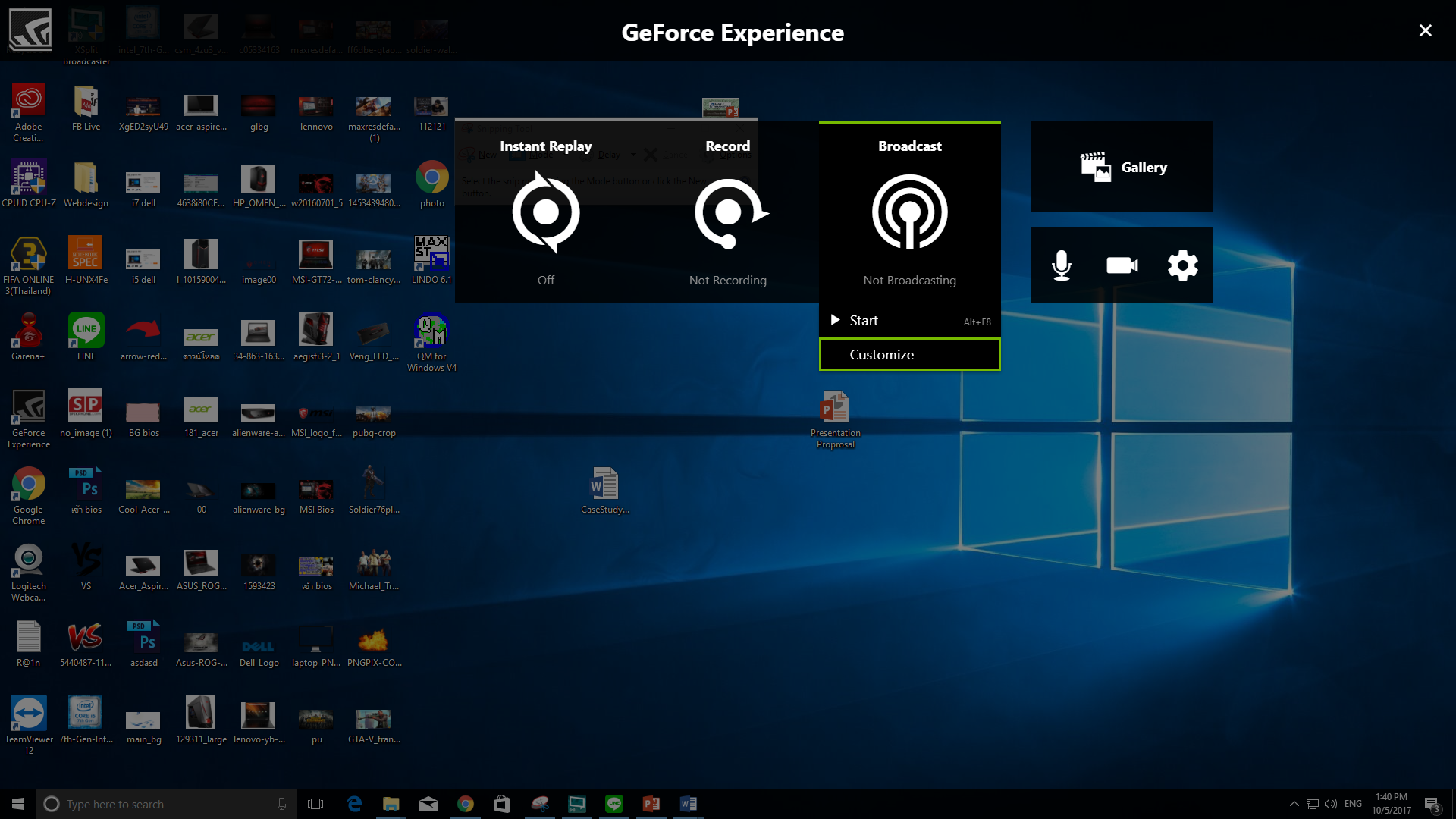Open Task View from taskbar

coord(315,804)
